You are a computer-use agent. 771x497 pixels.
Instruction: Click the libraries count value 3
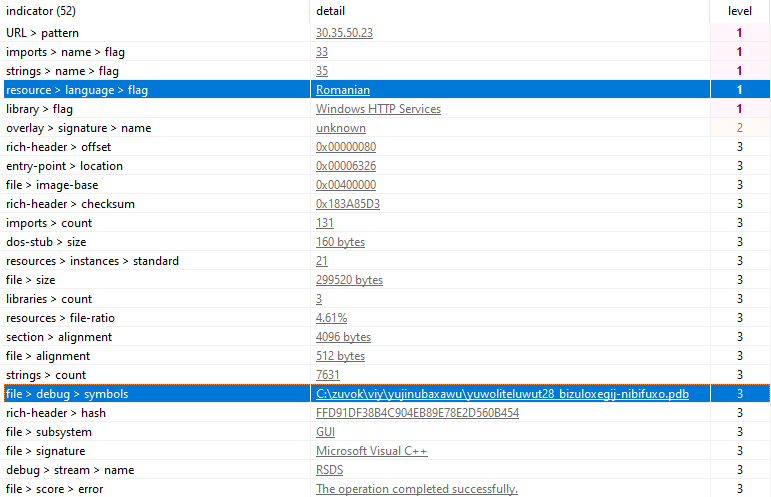coord(319,299)
